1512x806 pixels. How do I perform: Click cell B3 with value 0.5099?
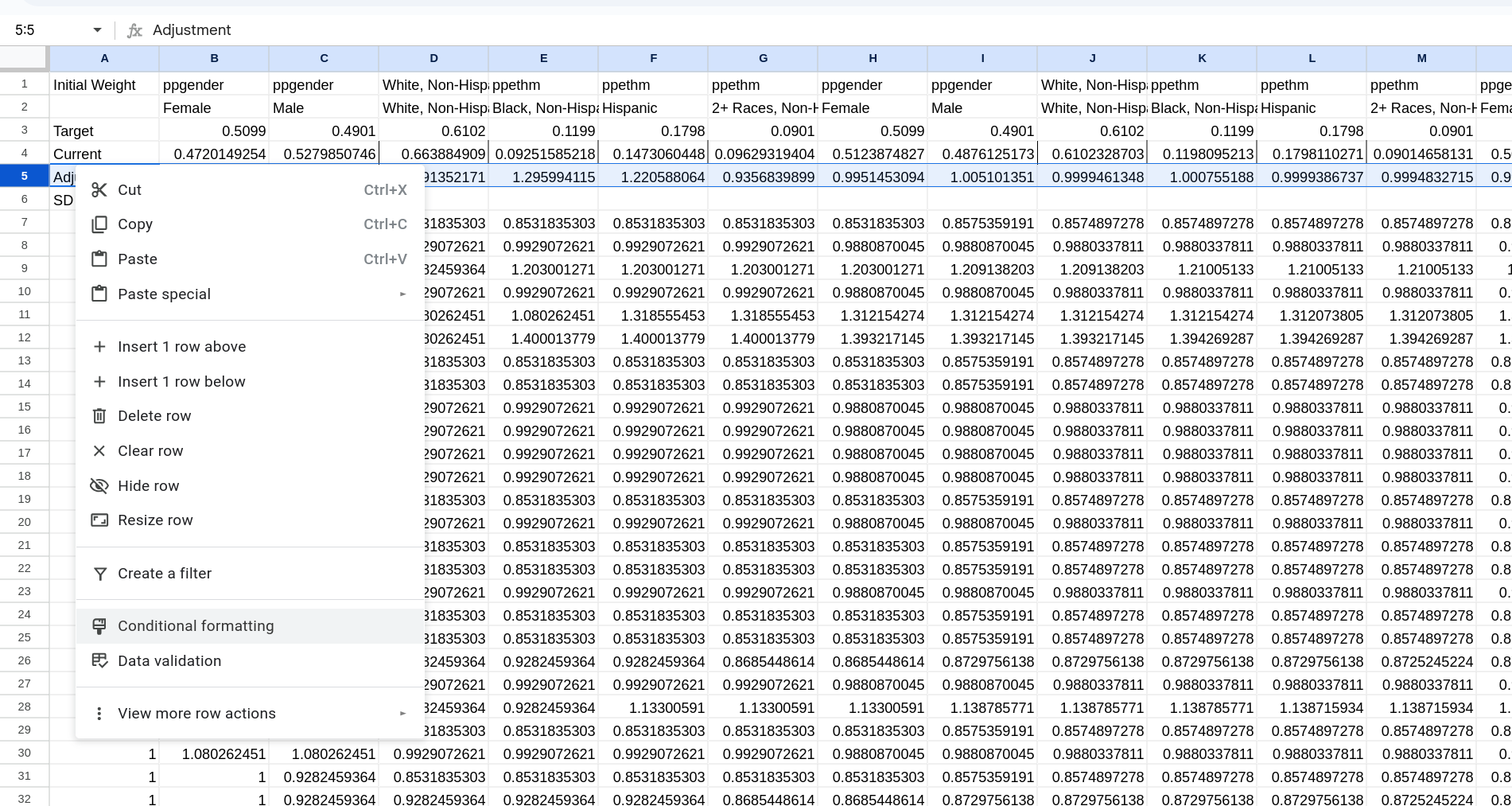(x=214, y=131)
